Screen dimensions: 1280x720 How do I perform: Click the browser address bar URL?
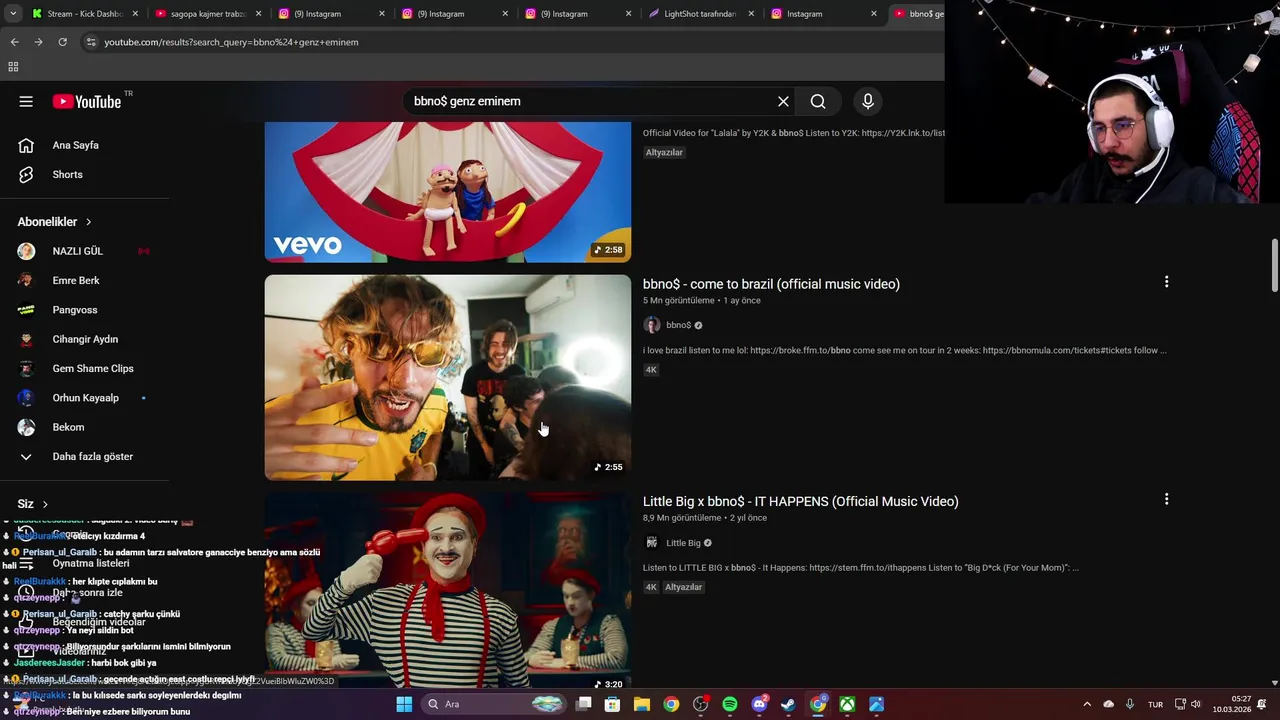pyautogui.click(x=231, y=42)
